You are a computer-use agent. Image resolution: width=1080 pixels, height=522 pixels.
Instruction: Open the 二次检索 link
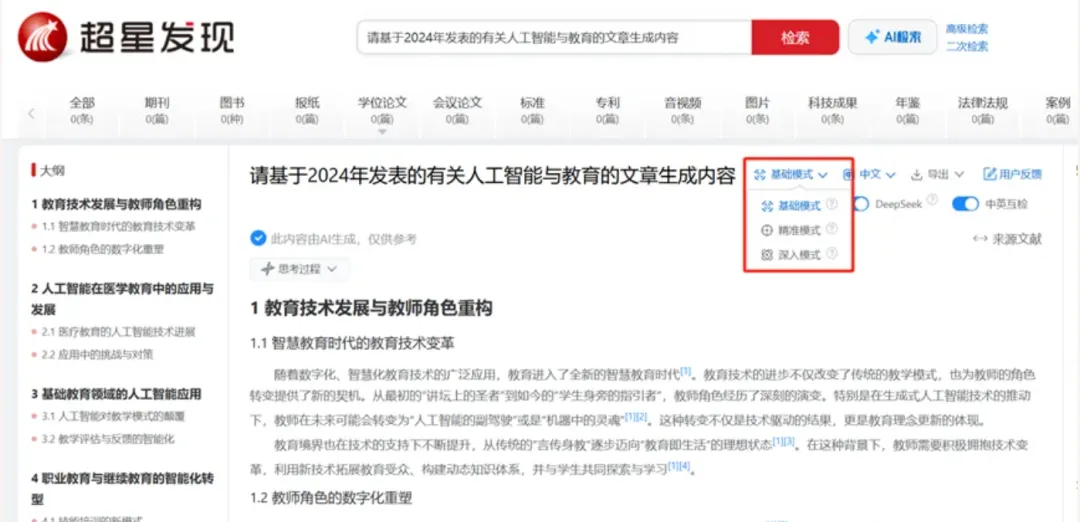coord(967,46)
